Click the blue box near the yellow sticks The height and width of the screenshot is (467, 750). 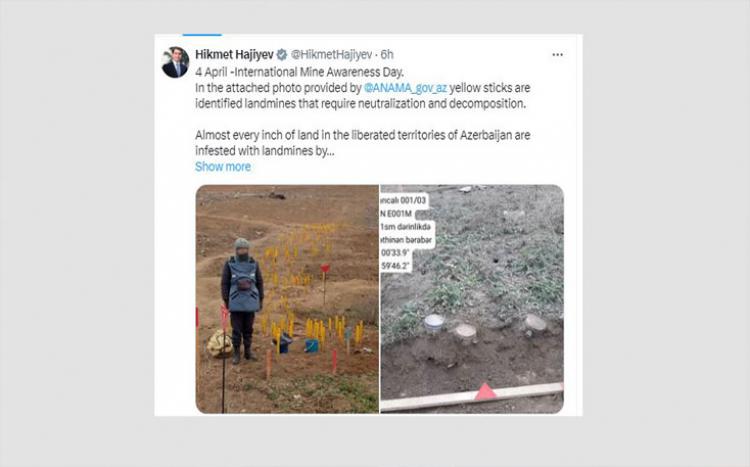pyautogui.click(x=311, y=345)
